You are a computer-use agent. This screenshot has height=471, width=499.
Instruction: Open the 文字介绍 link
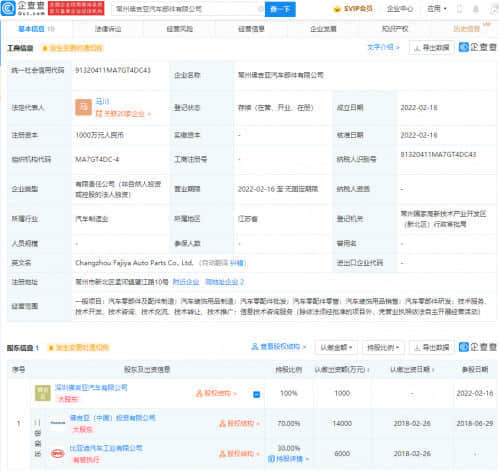coord(383,47)
